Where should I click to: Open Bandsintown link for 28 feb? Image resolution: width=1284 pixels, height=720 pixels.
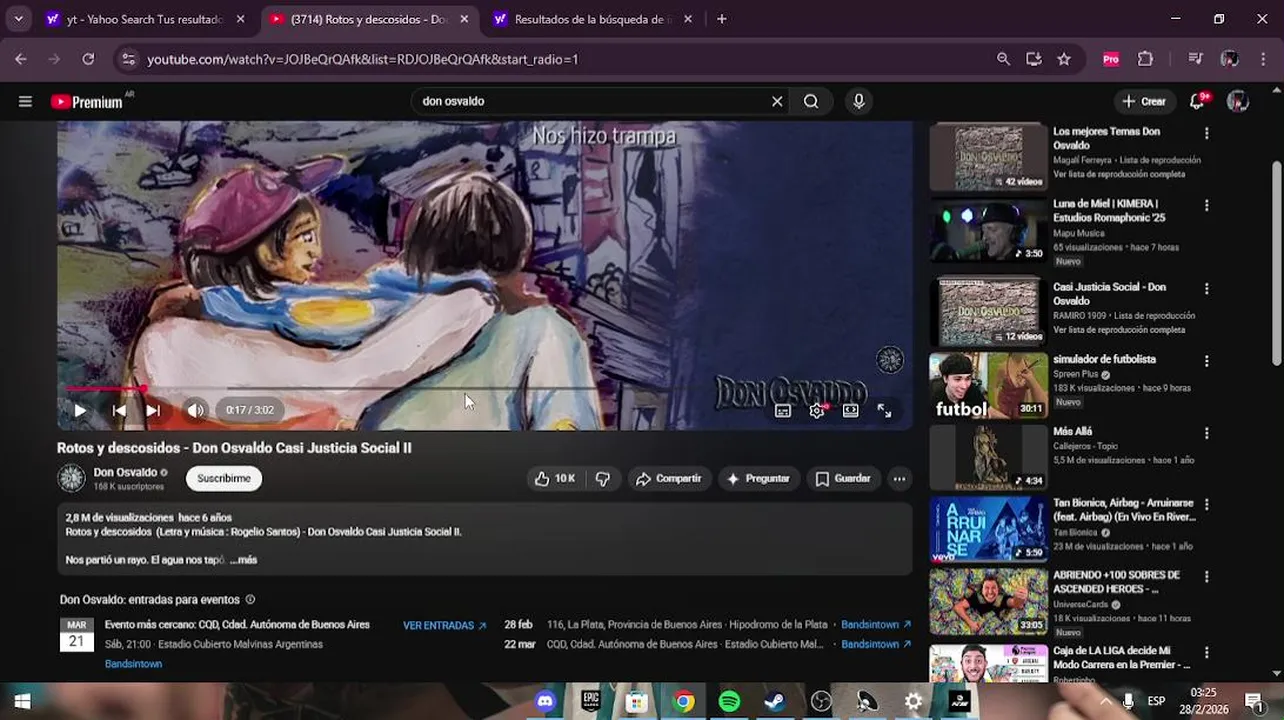(x=876, y=624)
